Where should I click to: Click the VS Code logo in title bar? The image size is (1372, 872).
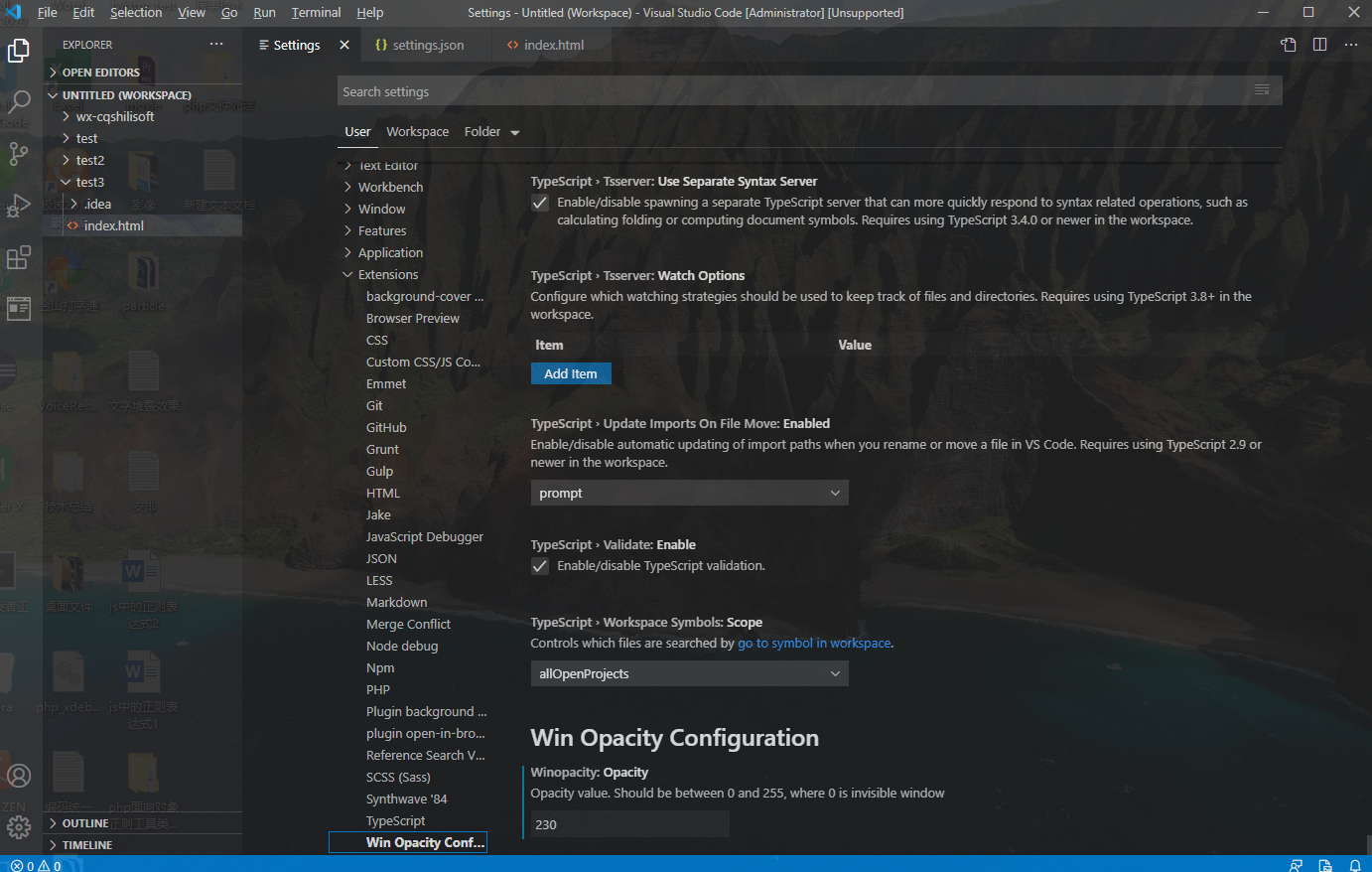13,12
